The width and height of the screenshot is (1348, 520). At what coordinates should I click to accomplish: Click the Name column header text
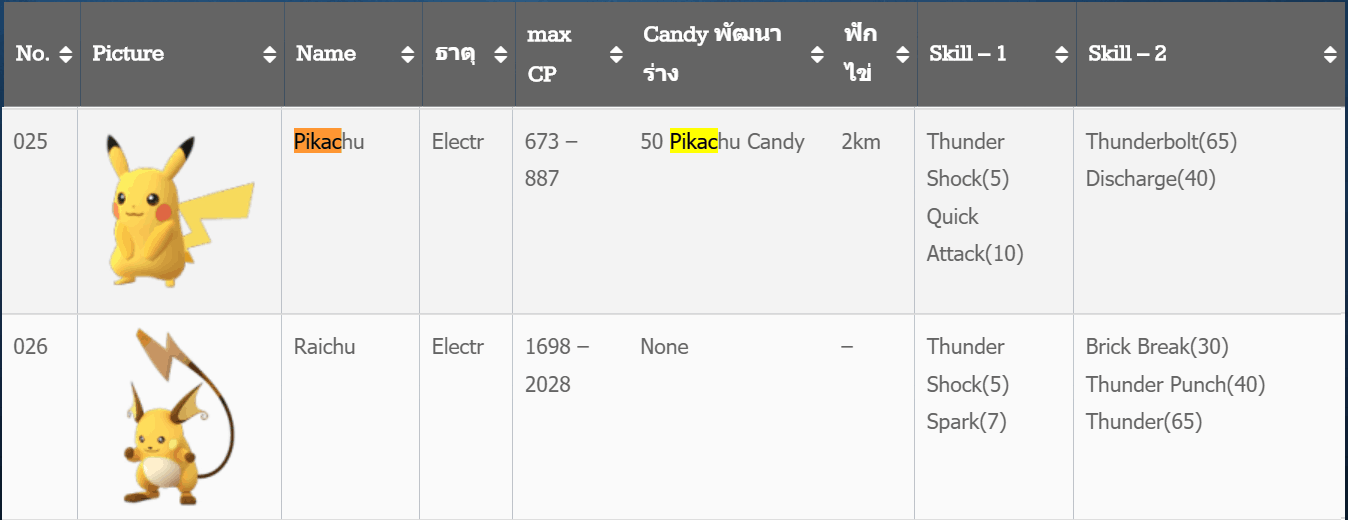(x=326, y=54)
